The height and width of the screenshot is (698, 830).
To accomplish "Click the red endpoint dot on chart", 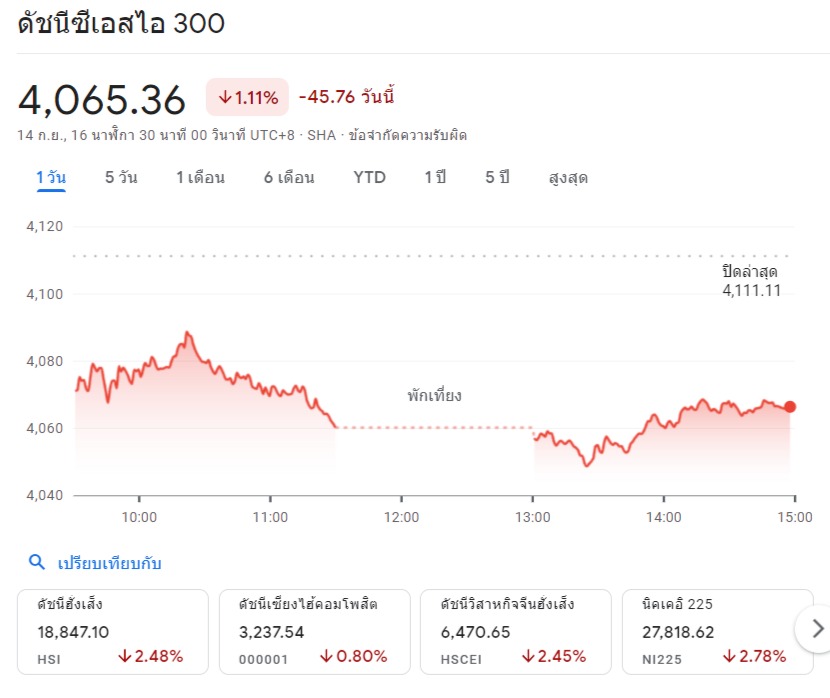I will point(790,407).
